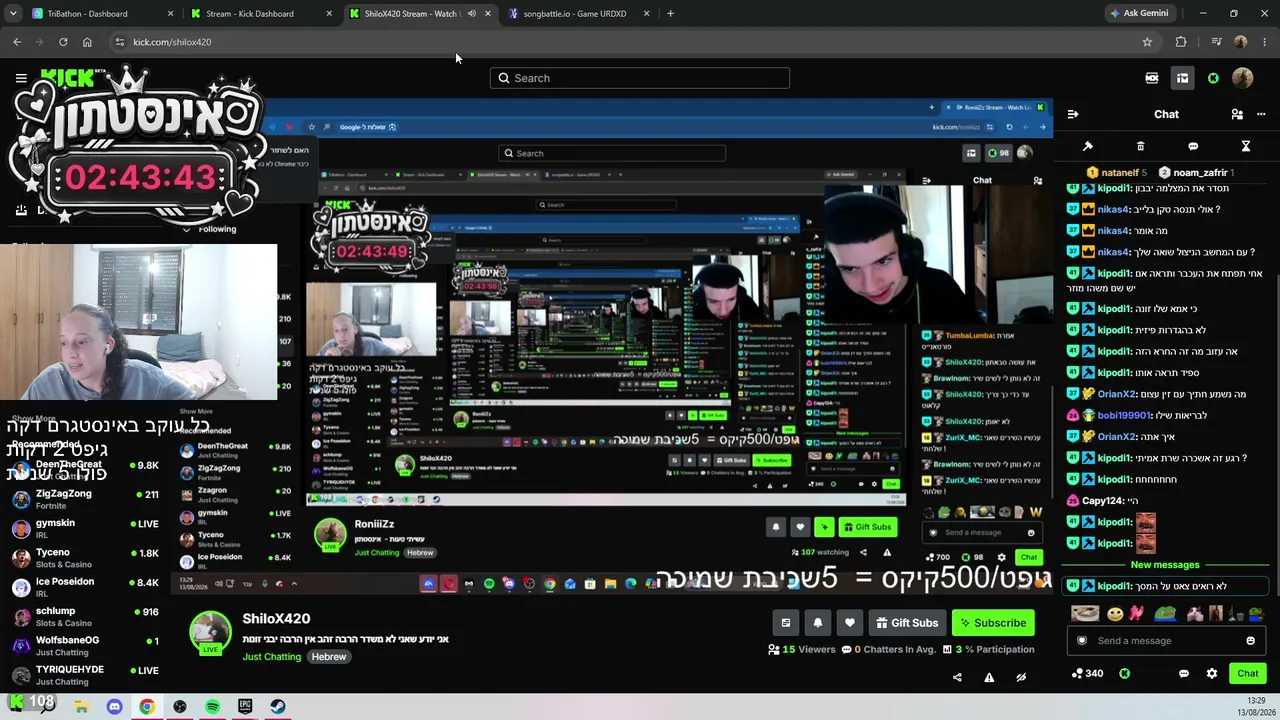
Task: Click the Subscribe button for ShiloX420
Action: 993,623
